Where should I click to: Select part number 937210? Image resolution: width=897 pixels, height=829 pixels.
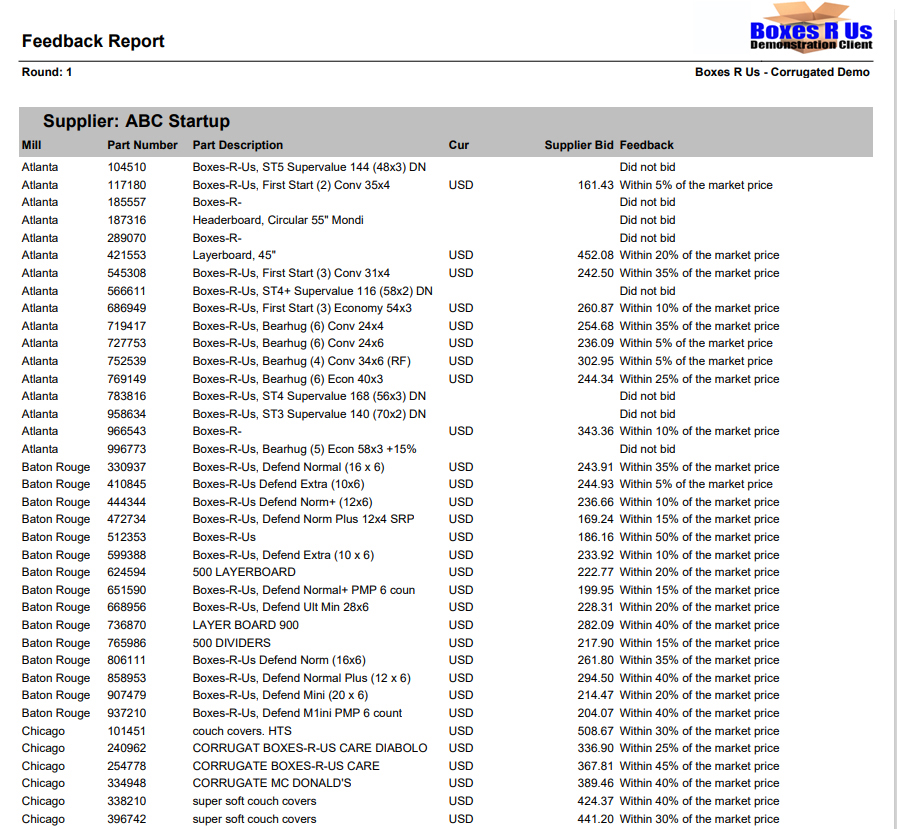[x=127, y=713]
